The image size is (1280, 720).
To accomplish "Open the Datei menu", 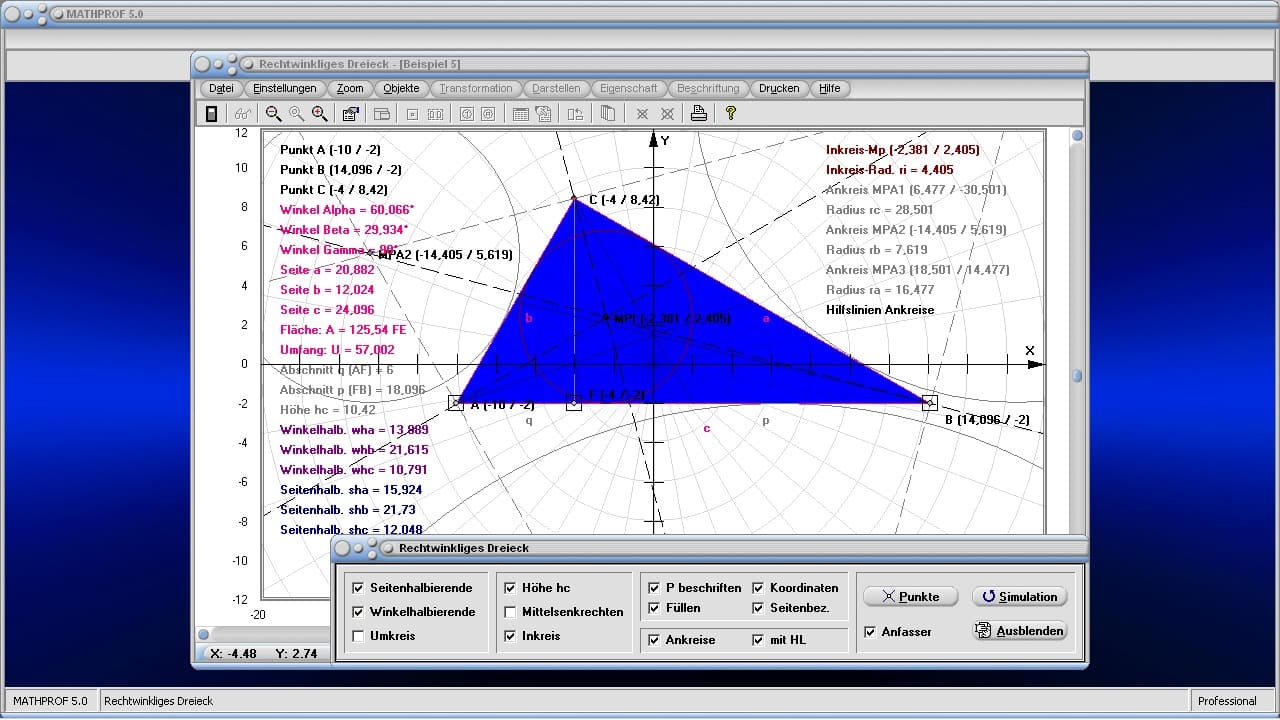I will tap(222, 88).
